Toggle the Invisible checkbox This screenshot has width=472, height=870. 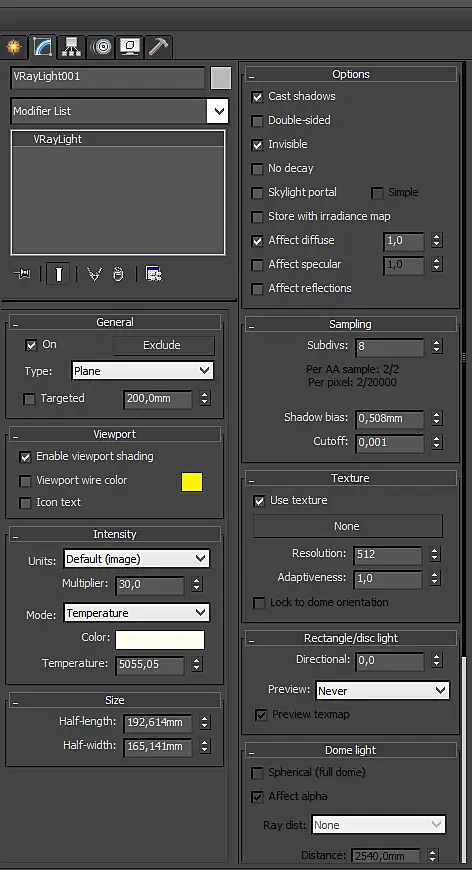pos(257,145)
